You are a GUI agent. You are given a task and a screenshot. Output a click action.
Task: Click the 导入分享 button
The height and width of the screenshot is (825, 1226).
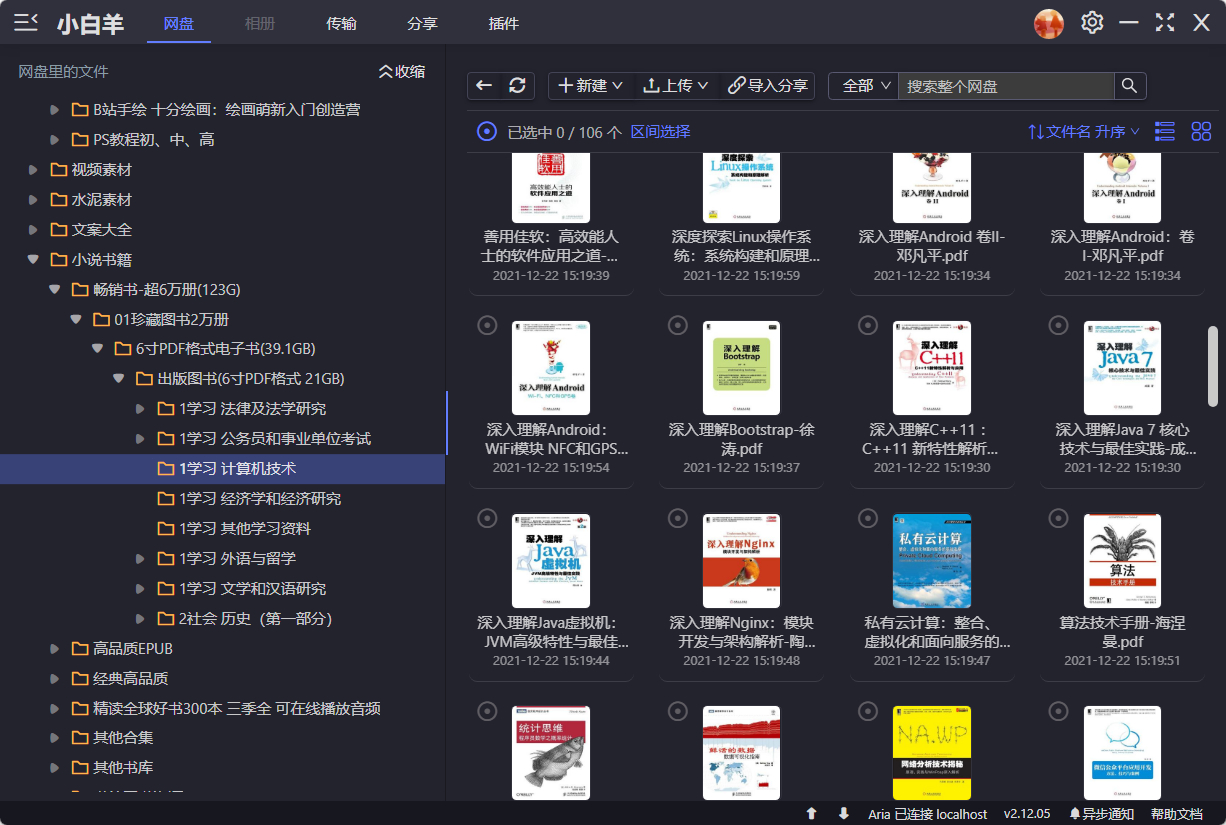click(768, 86)
